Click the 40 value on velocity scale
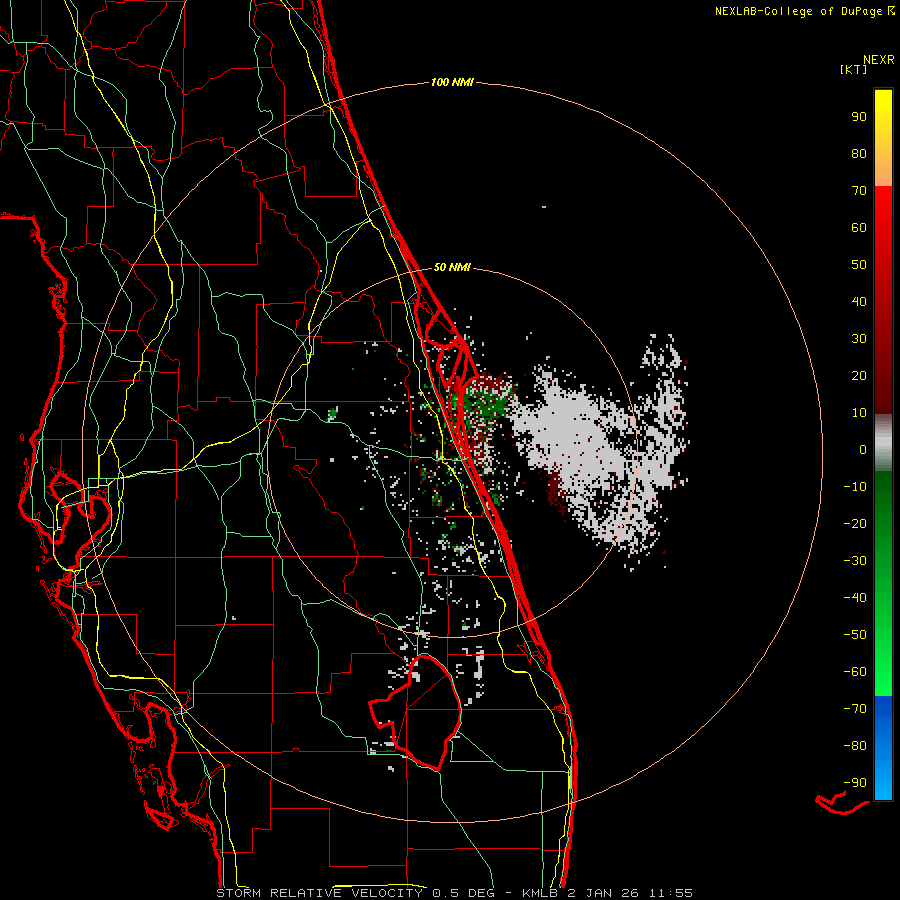This screenshot has width=900, height=900. point(859,301)
